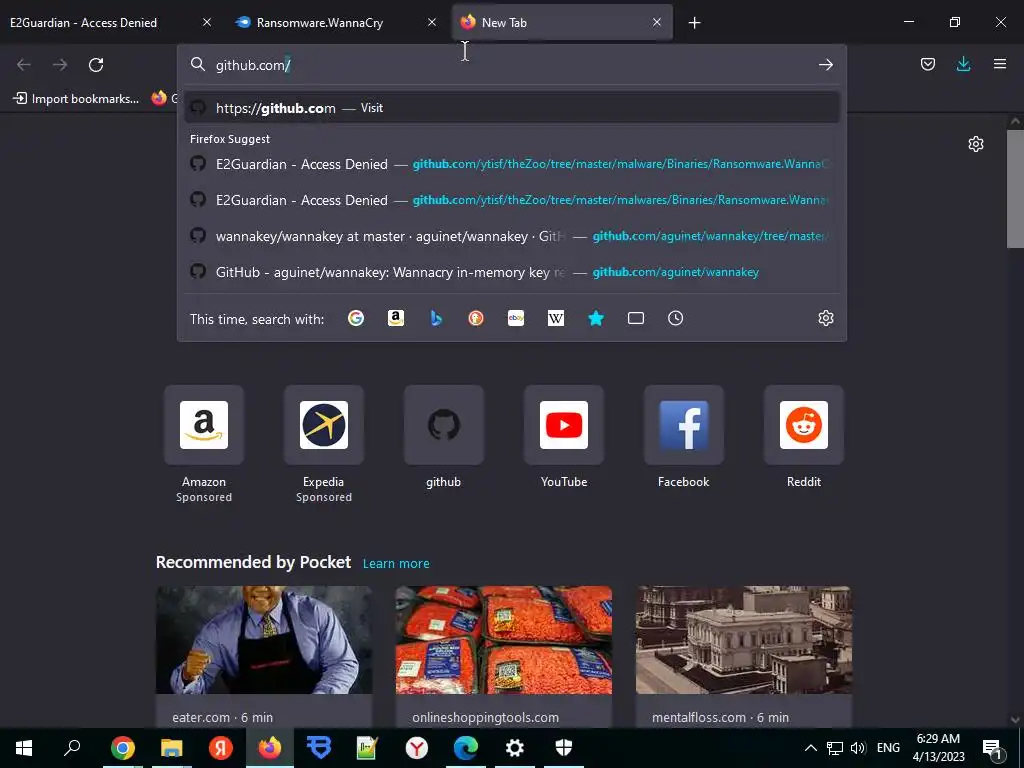This screenshot has width=1024, height=768.
Task: Open the Windows Start menu
Action: 24,748
